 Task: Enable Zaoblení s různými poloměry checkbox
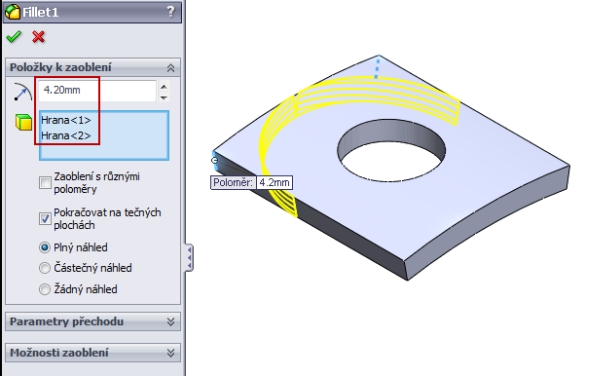click(x=45, y=183)
